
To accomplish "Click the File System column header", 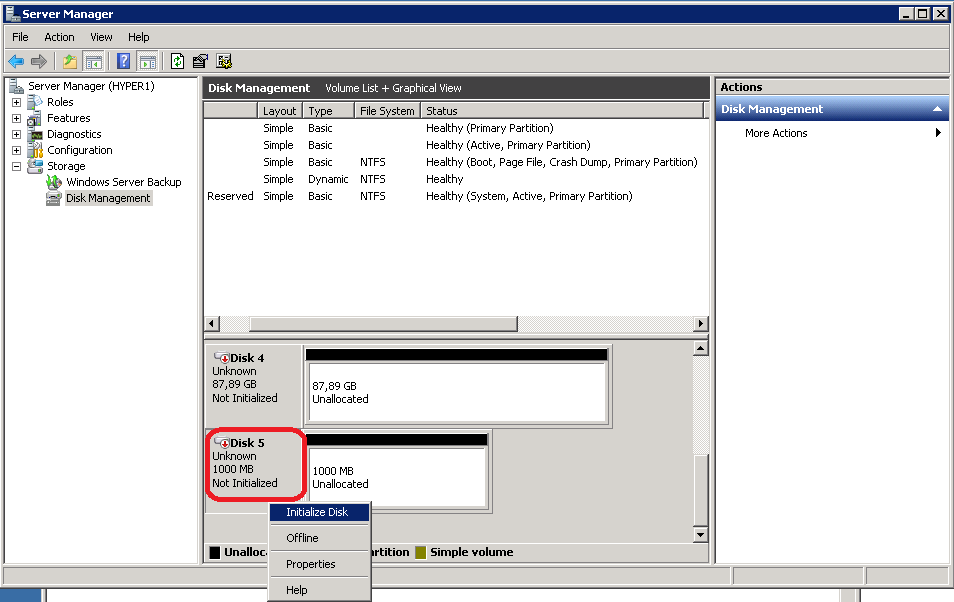I will coord(386,111).
